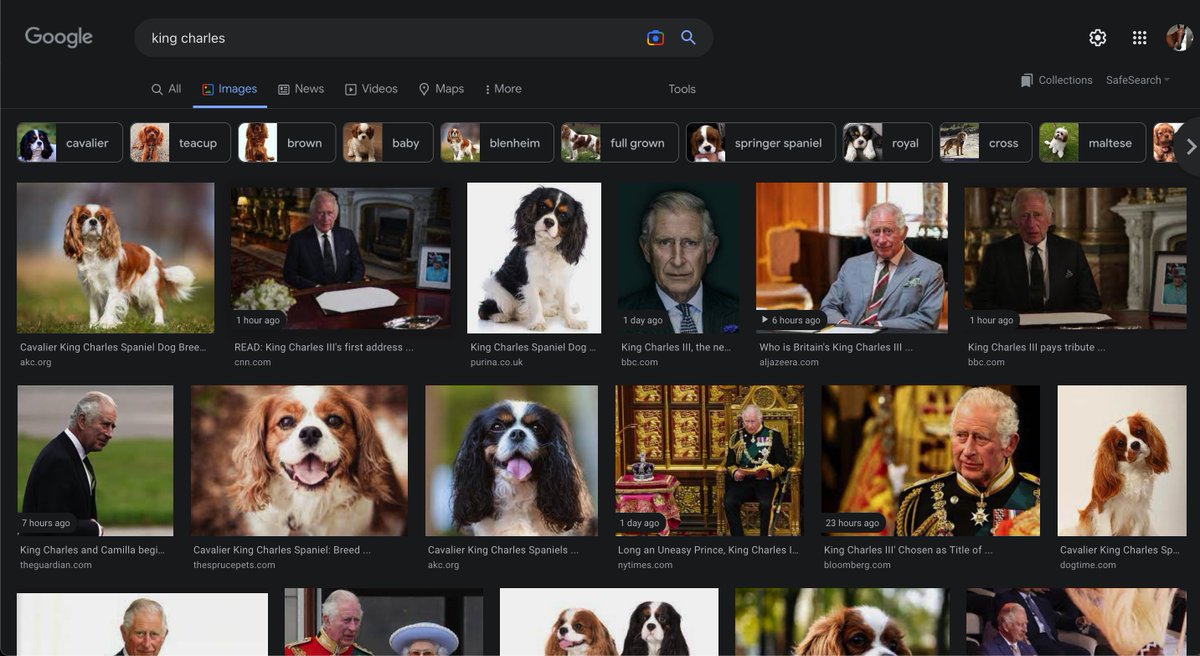Click READ: King Charles III's first address title
This screenshot has height=656, width=1200.
coord(324,347)
